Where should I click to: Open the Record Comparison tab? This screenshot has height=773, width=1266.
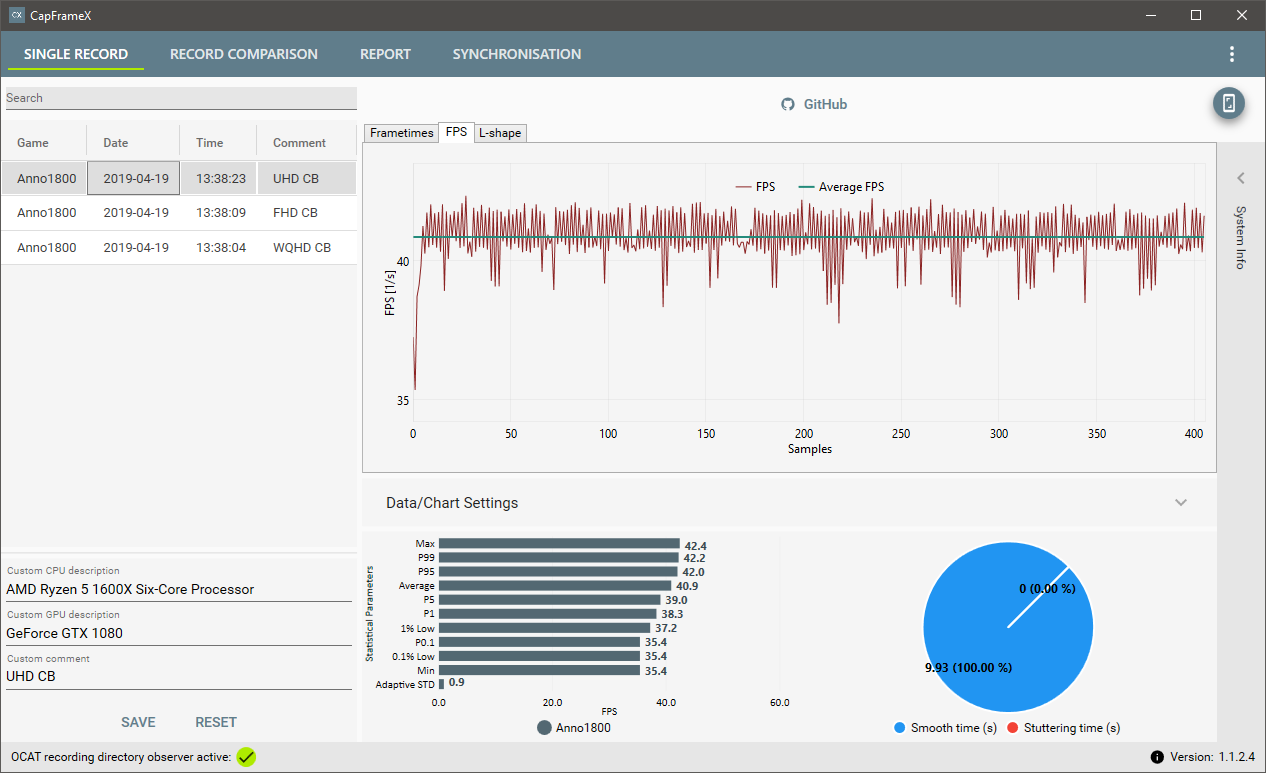244,54
